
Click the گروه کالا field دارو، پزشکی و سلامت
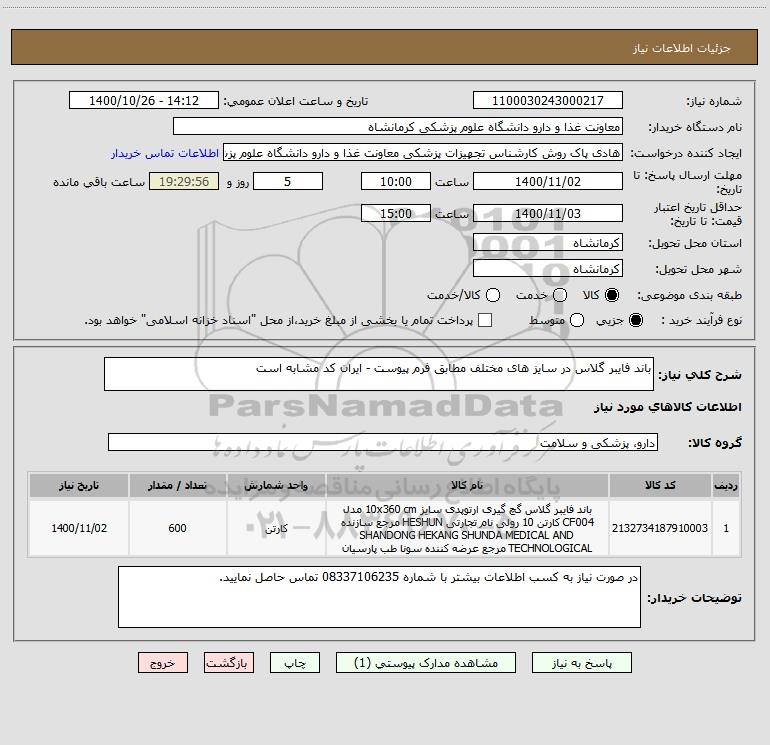pyautogui.click(x=383, y=442)
